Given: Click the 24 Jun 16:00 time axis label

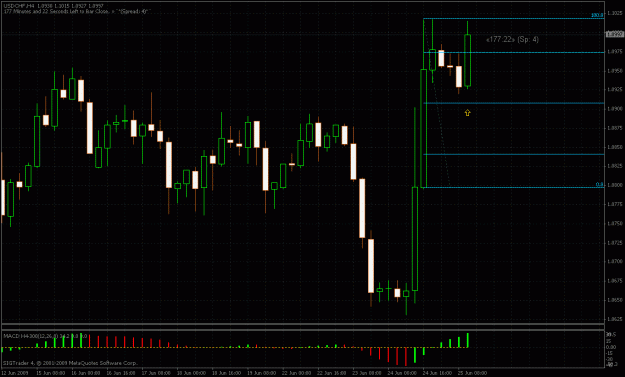Looking at the screenshot, I should (437, 373).
